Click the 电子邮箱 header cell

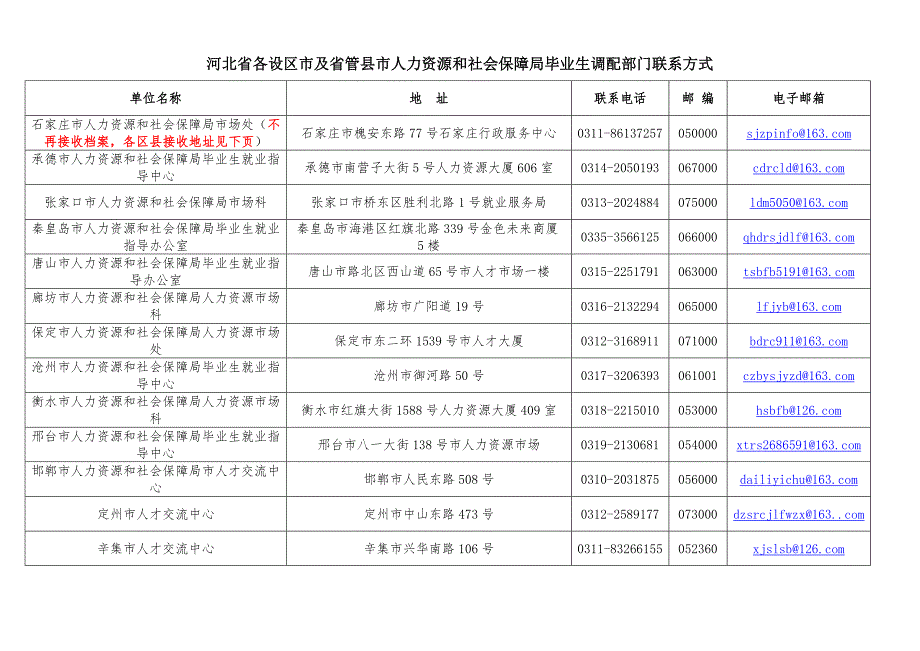pyautogui.click(x=798, y=99)
